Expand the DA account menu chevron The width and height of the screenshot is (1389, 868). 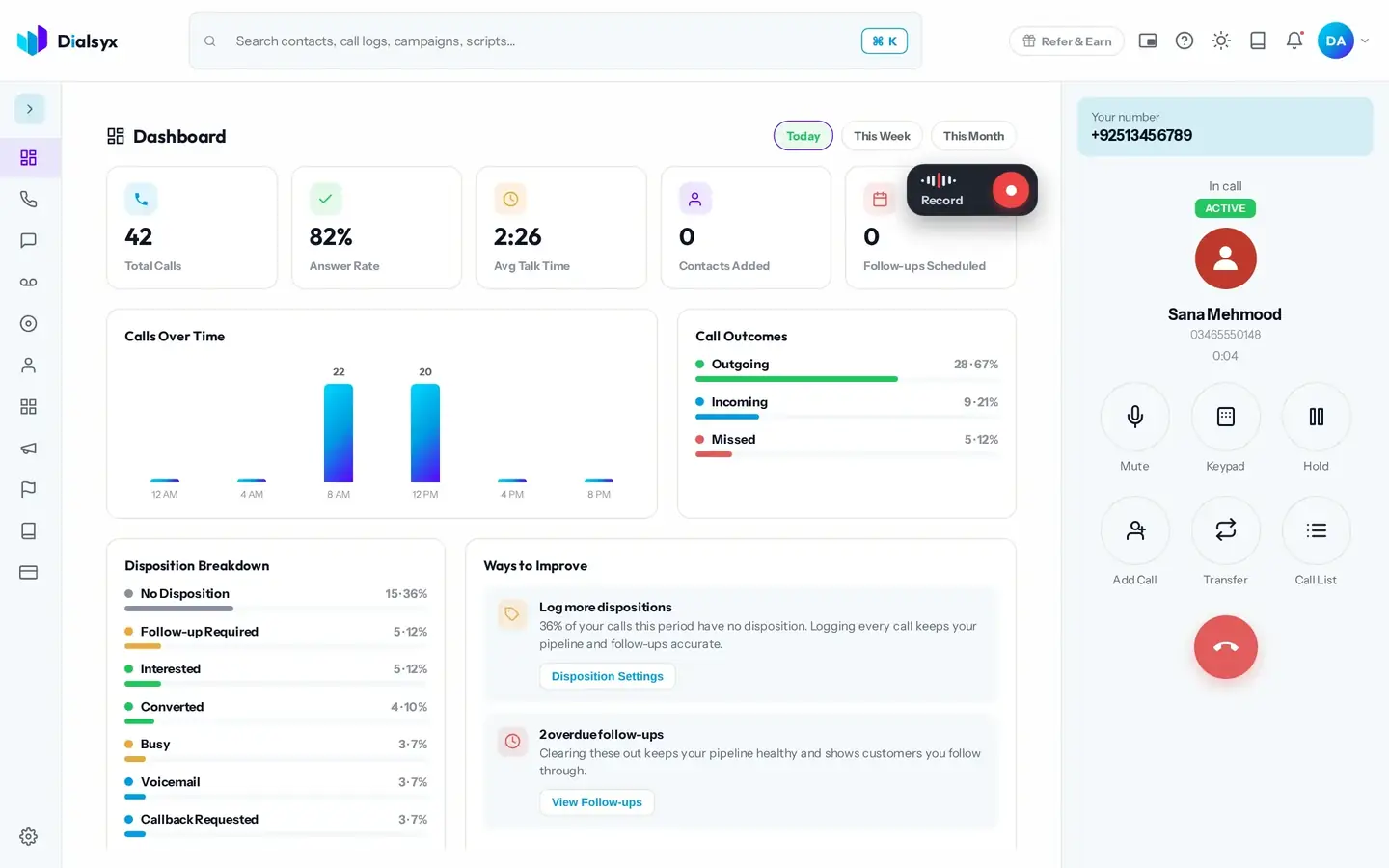(x=1365, y=41)
